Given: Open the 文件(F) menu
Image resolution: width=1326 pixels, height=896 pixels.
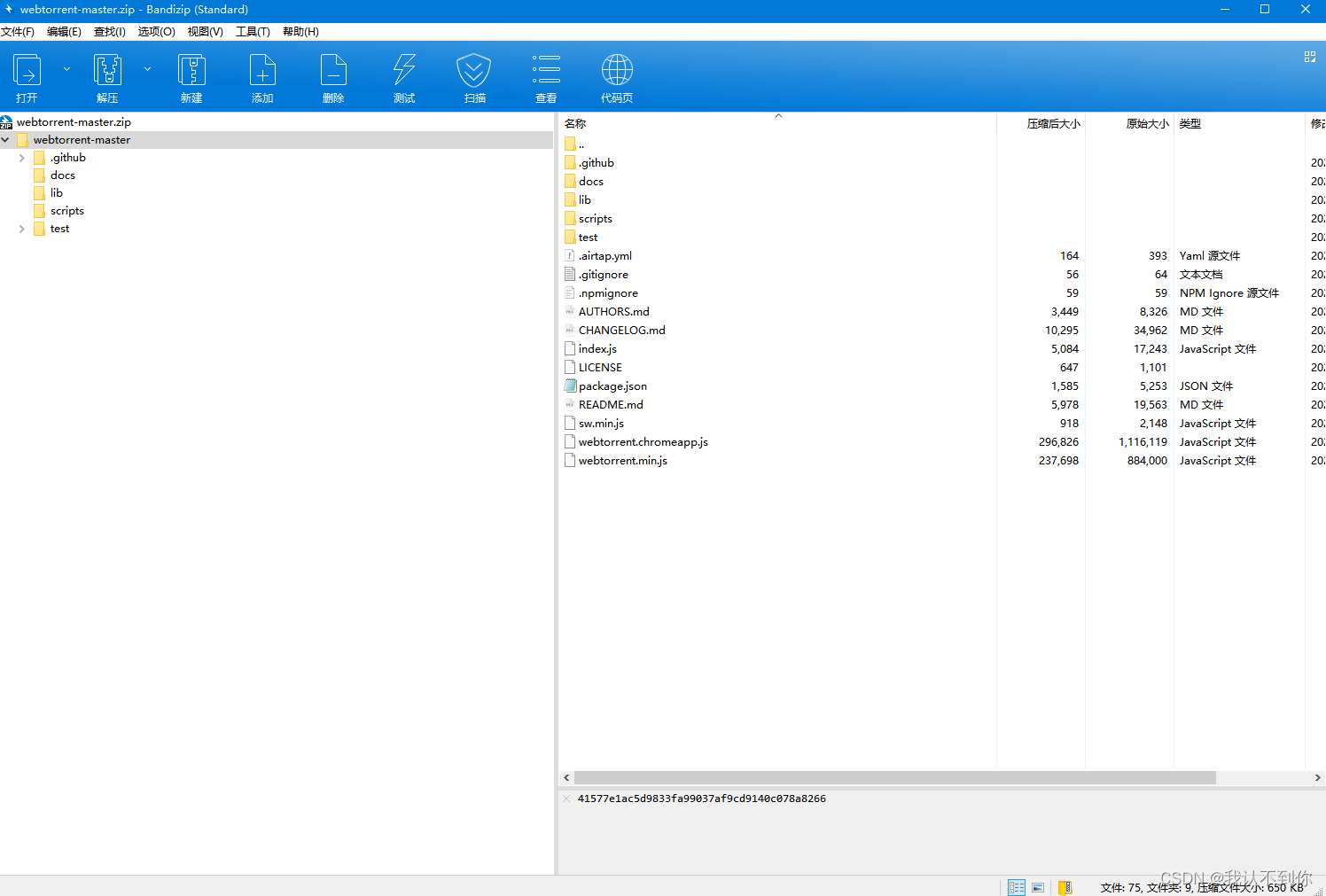Looking at the screenshot, I should (x=18, y=32).
